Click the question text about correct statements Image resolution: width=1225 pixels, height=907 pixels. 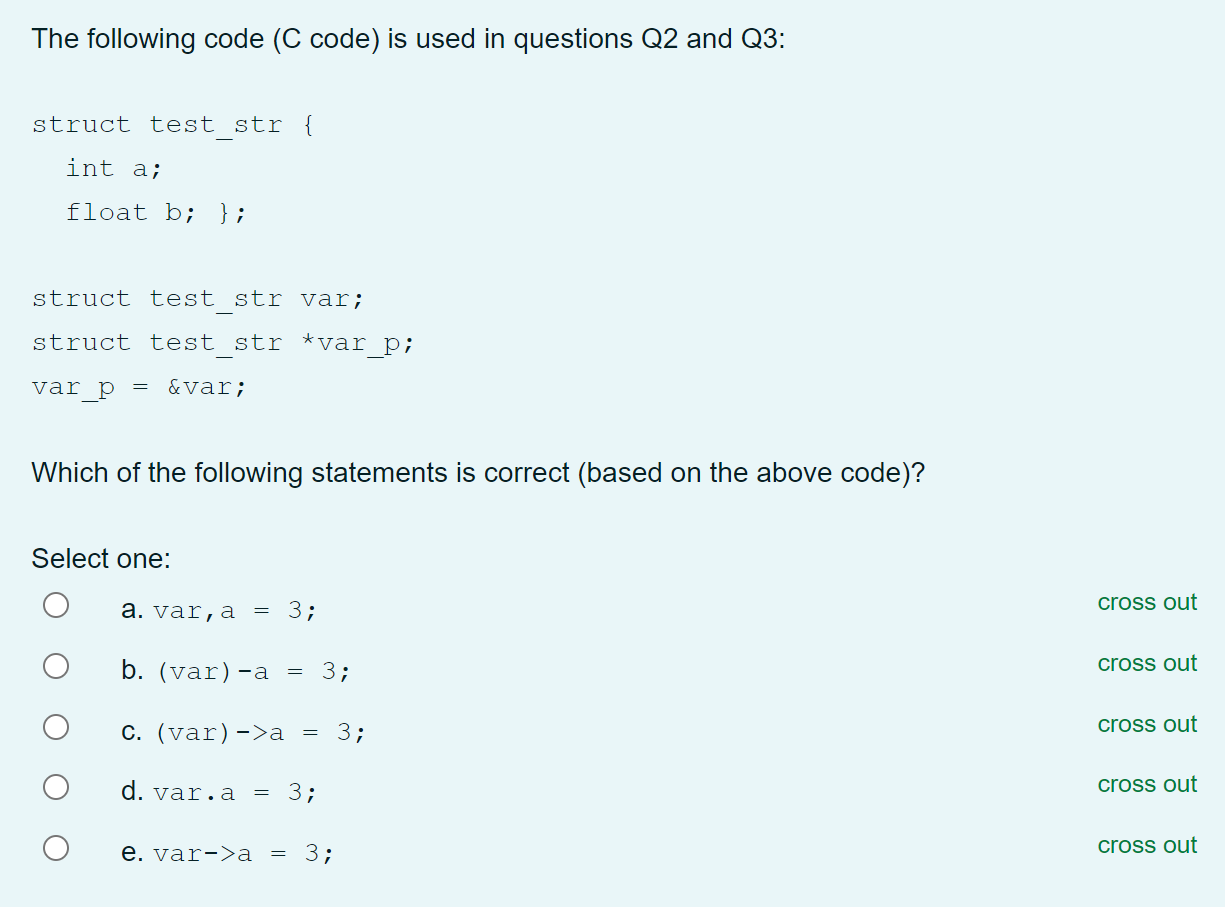476,472
